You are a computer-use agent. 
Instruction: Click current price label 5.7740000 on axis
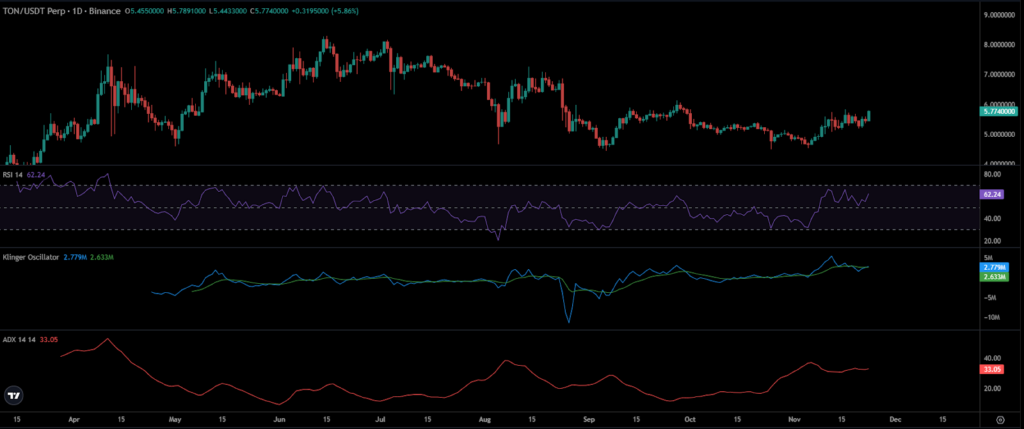tap(999, 112)
